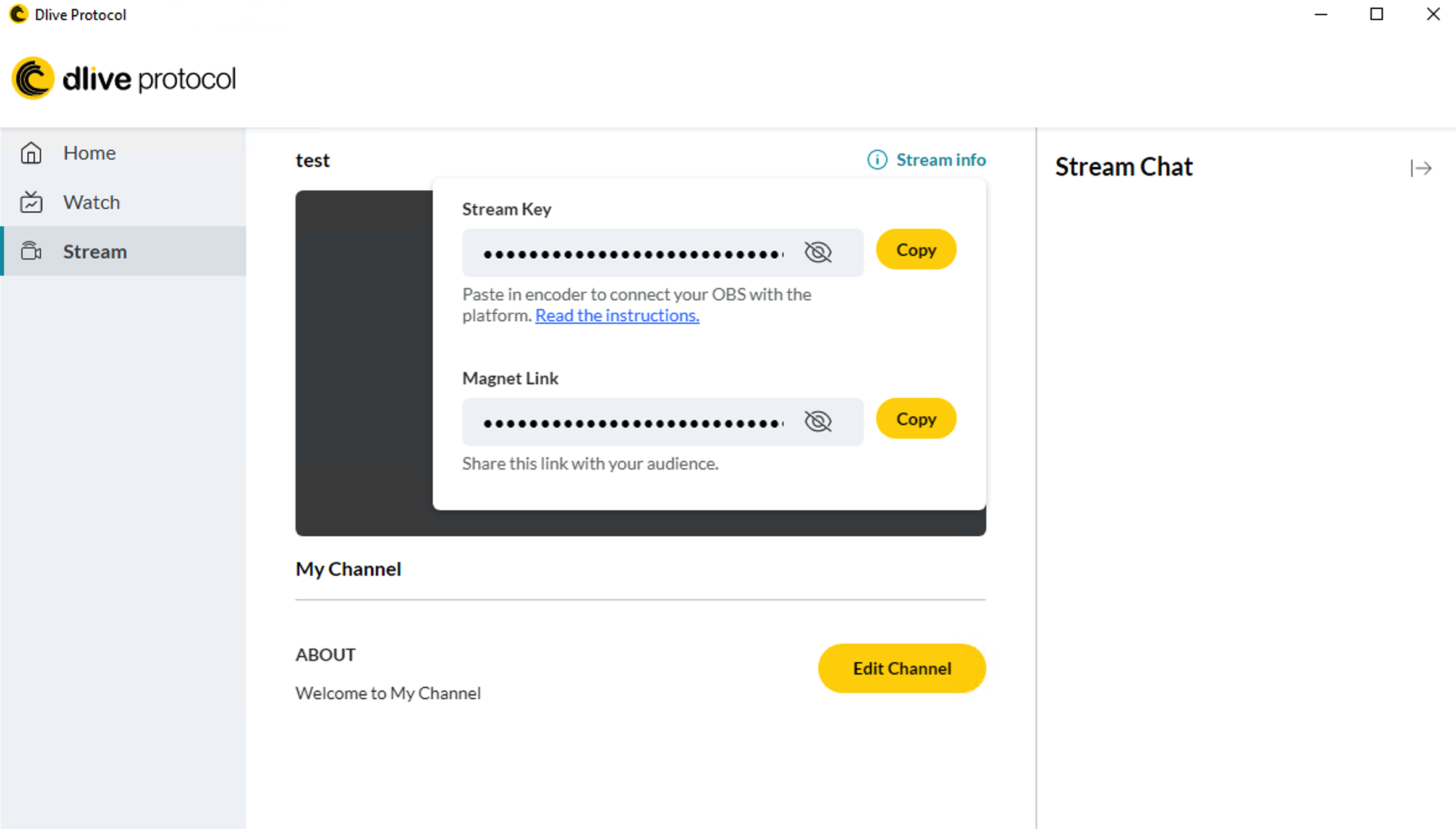The image size is (1456, 829).
Task: Toggle the Stream info popup closed
Action: (x=941, y=160)
